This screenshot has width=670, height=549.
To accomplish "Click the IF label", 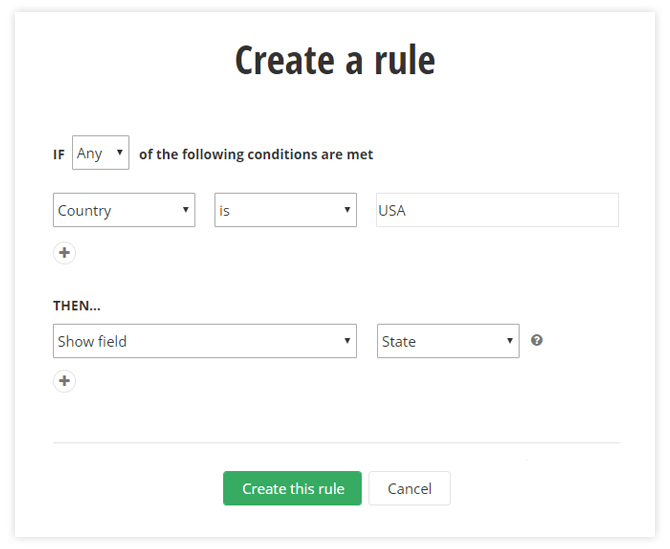I will (x=59, y=155).
